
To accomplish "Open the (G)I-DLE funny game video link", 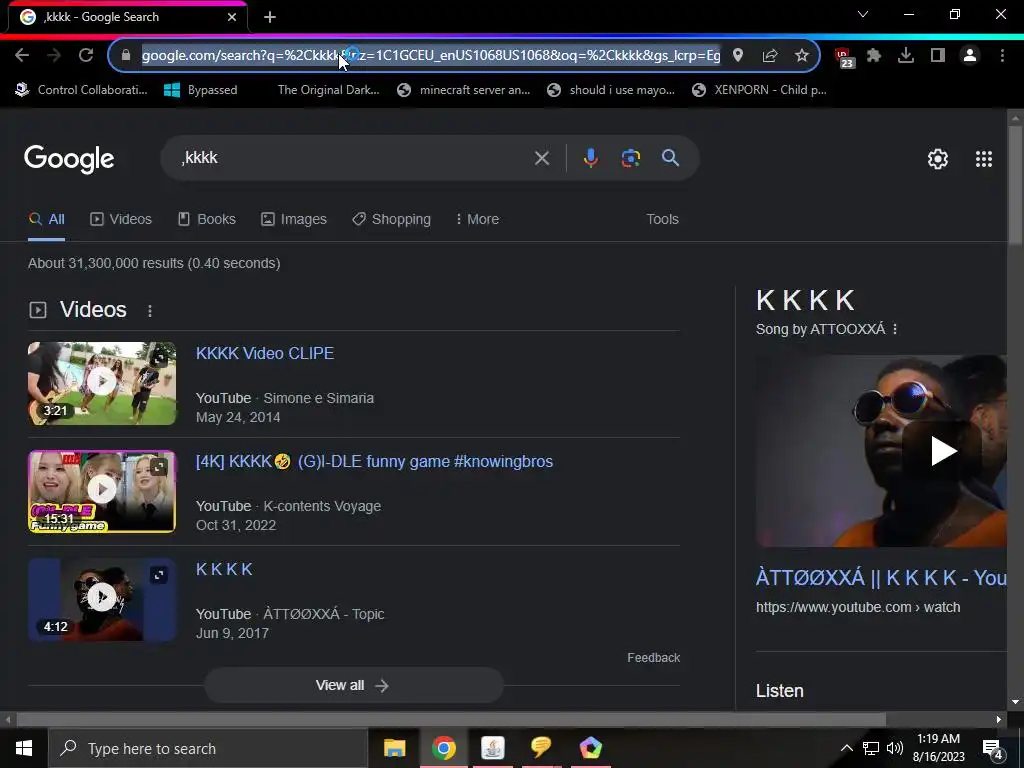I will pos(374,462).
